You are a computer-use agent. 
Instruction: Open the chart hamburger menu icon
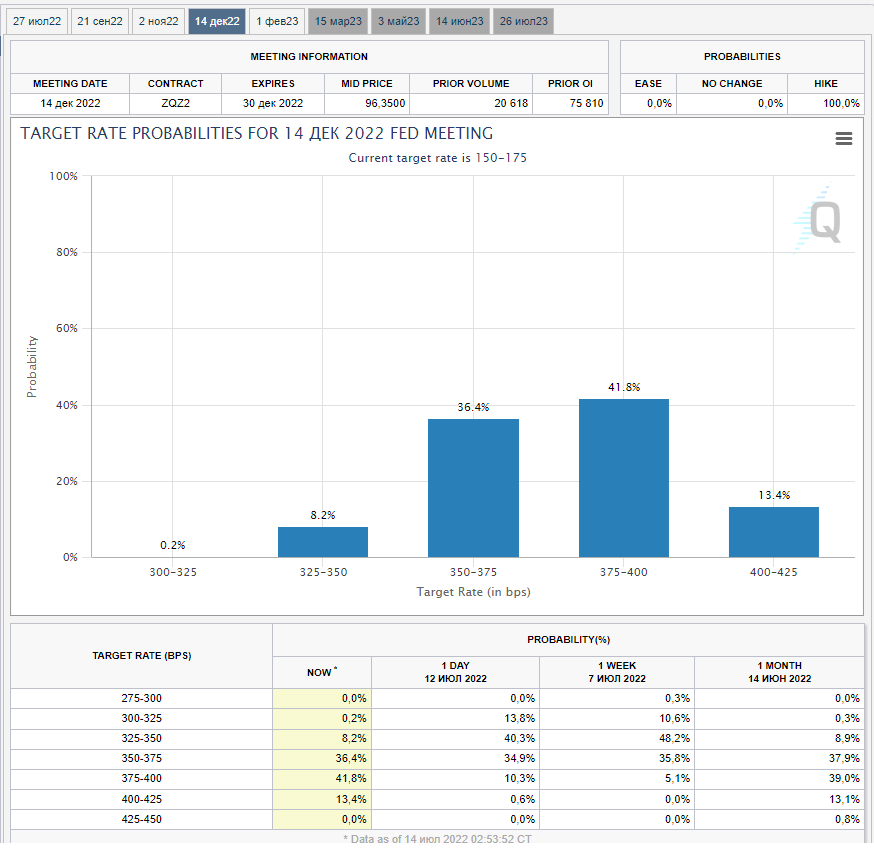point(843,139)
